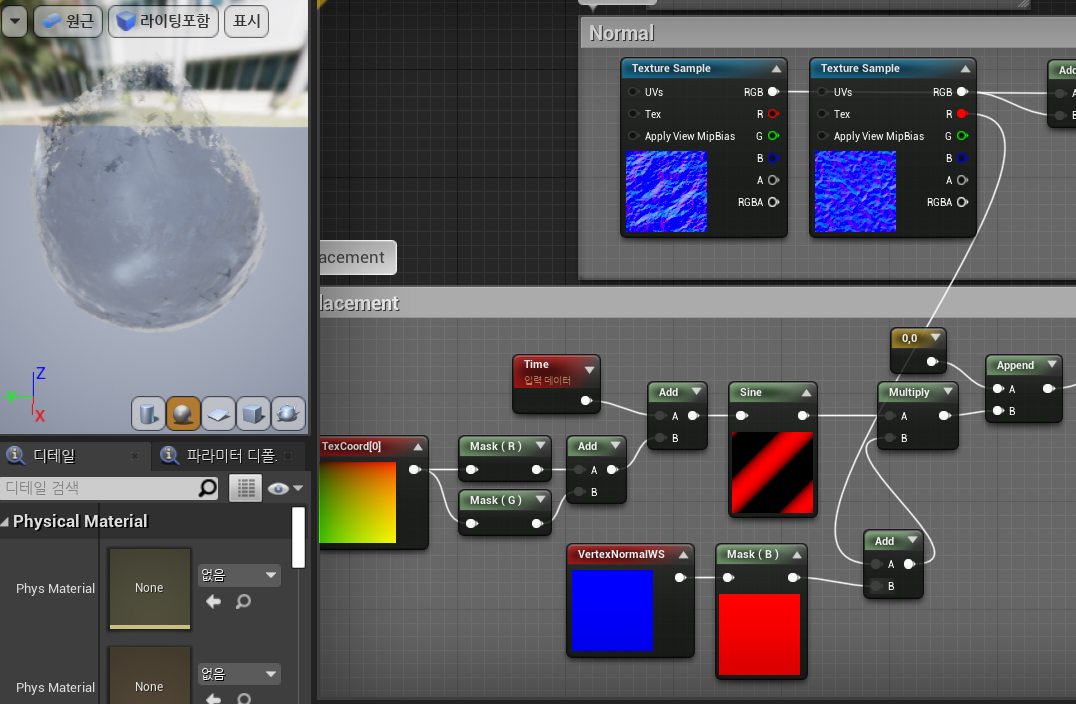The image size is (1076, 704).
Task: Click the 표시 show button
Action: click(x=246, y=21)
